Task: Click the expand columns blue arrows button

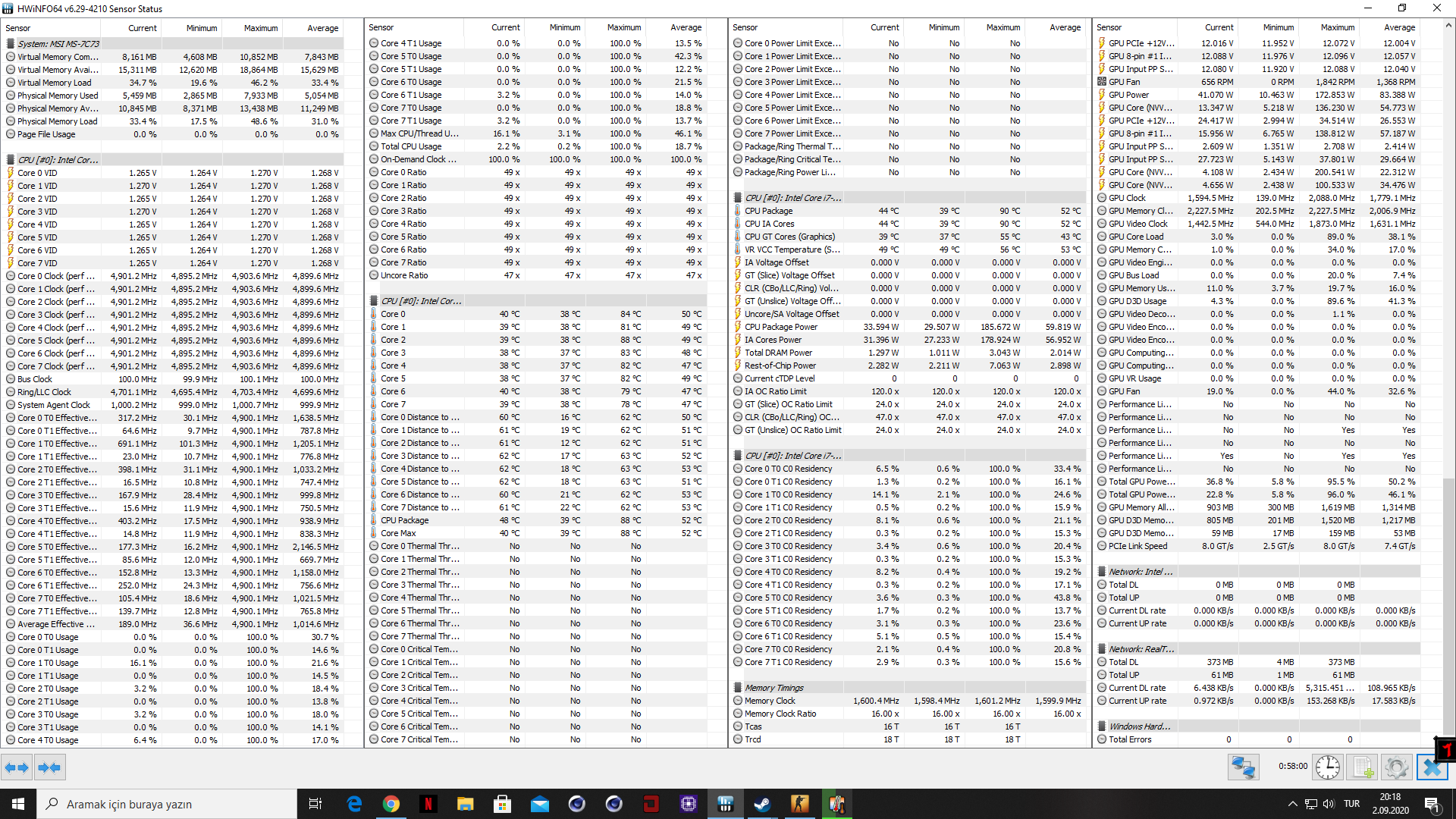Action: pyautogui.click(x=17, y=767)
